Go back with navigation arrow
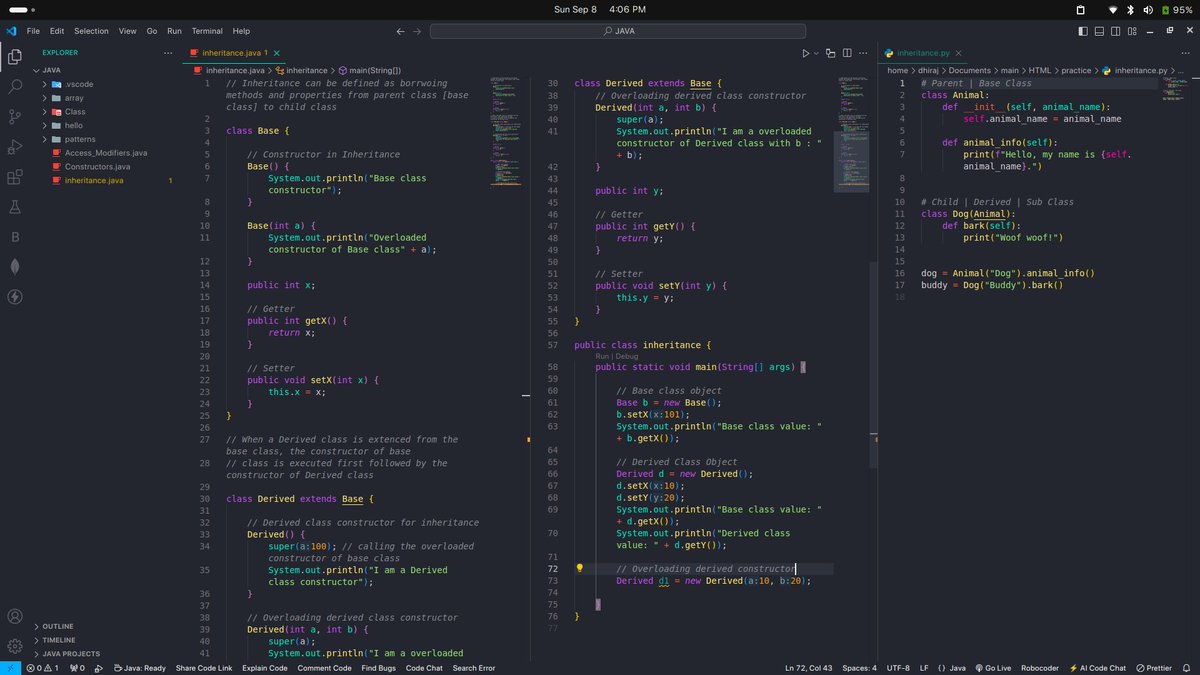Viewport: 1200px width, 675px height. pyautogui.click(x=401, y=31)
